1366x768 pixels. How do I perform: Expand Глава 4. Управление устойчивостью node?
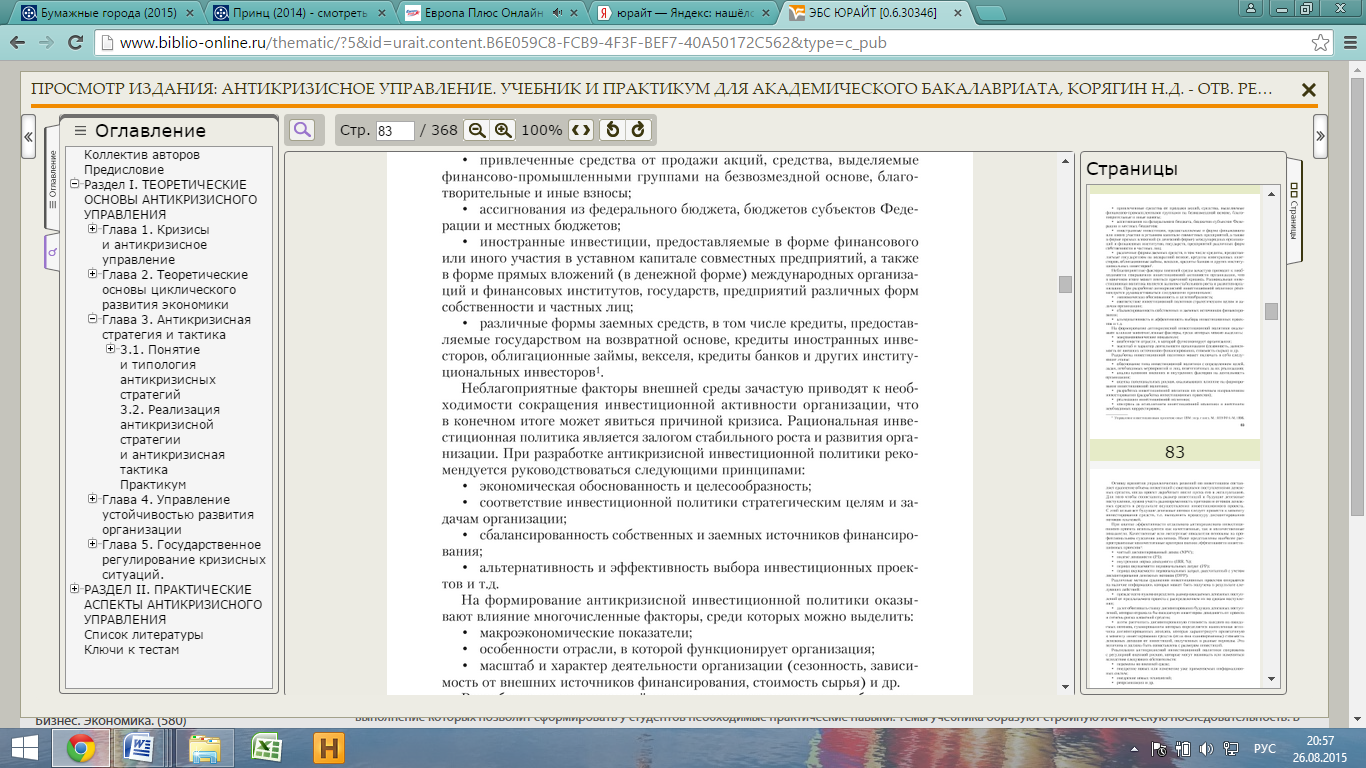coord(93,500)
